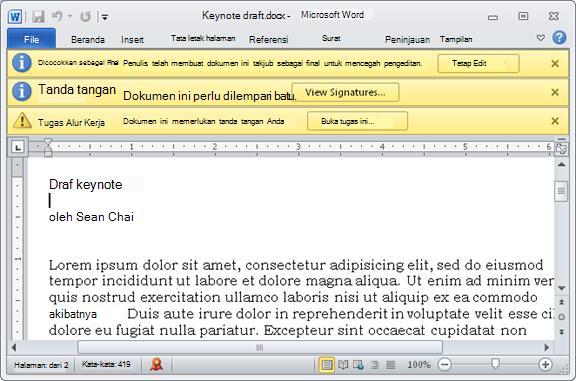576x381 pixels.
Task: Click the info icon on marked-as-final bar
Action: point(22,63)
